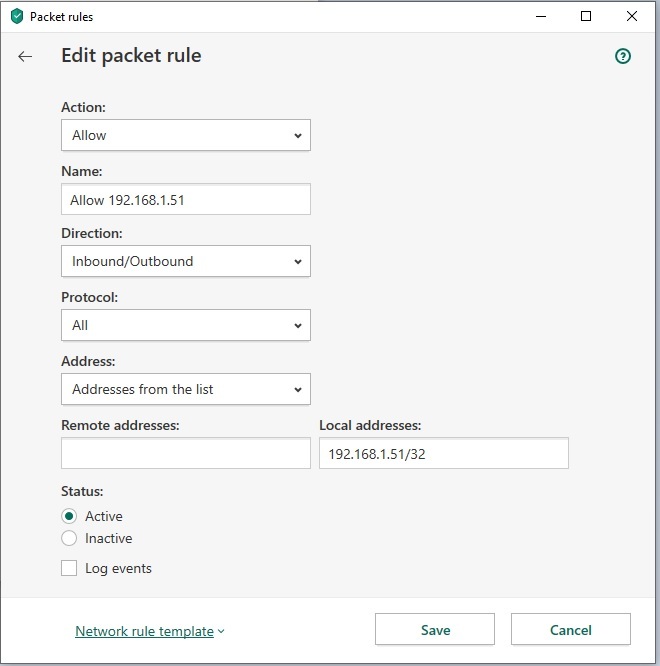Click the Save button
Image resolution: width=660 pixels, height=666 pixels.
pyautogui.click(x=435, y=630)
